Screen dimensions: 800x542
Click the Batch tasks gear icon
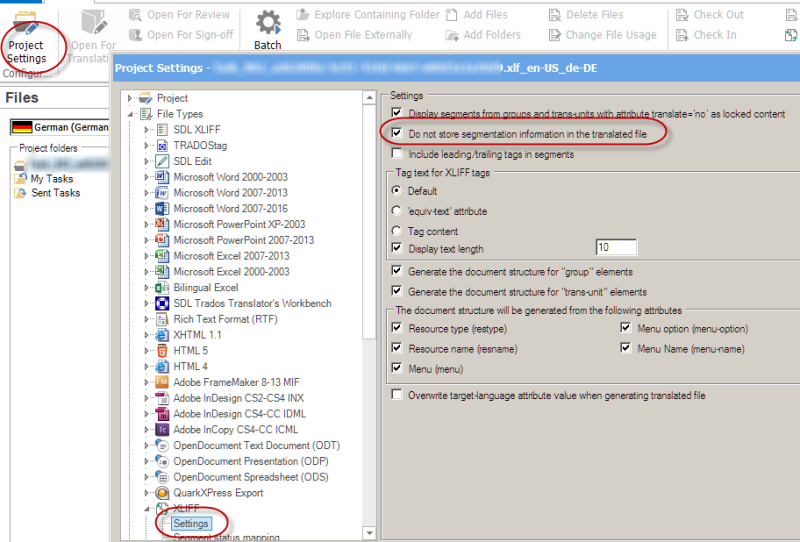pos(268,22)
